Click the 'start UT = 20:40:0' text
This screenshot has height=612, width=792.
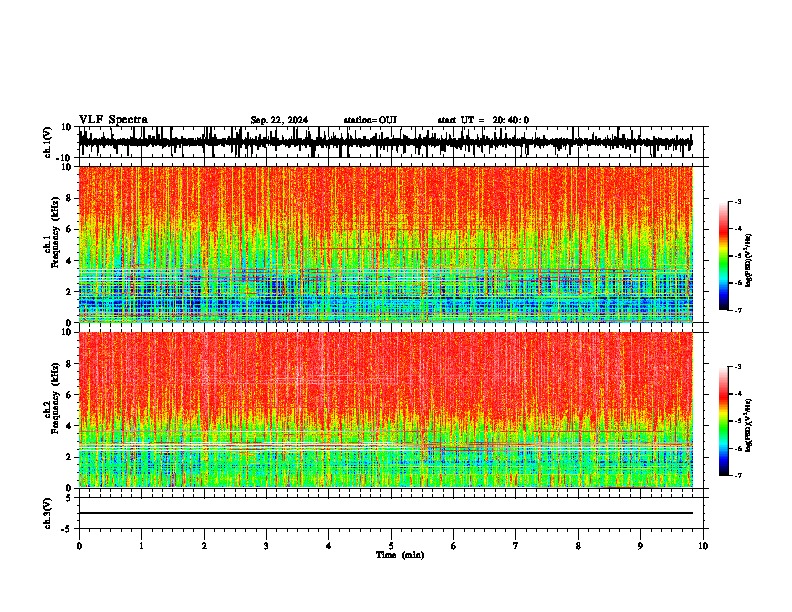[483, 120]
